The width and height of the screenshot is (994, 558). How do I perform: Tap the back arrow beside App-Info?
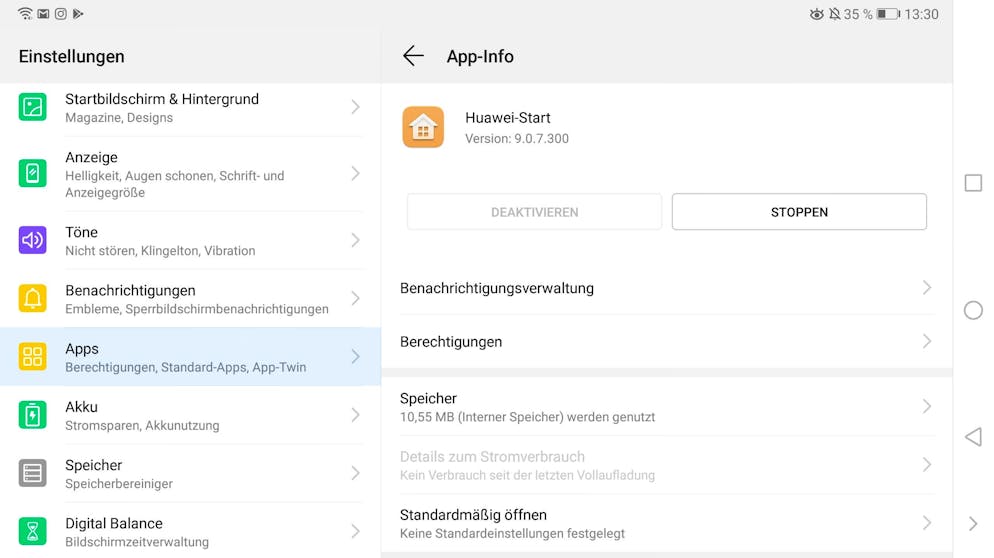pyautogui.click(x=413, y=56)
